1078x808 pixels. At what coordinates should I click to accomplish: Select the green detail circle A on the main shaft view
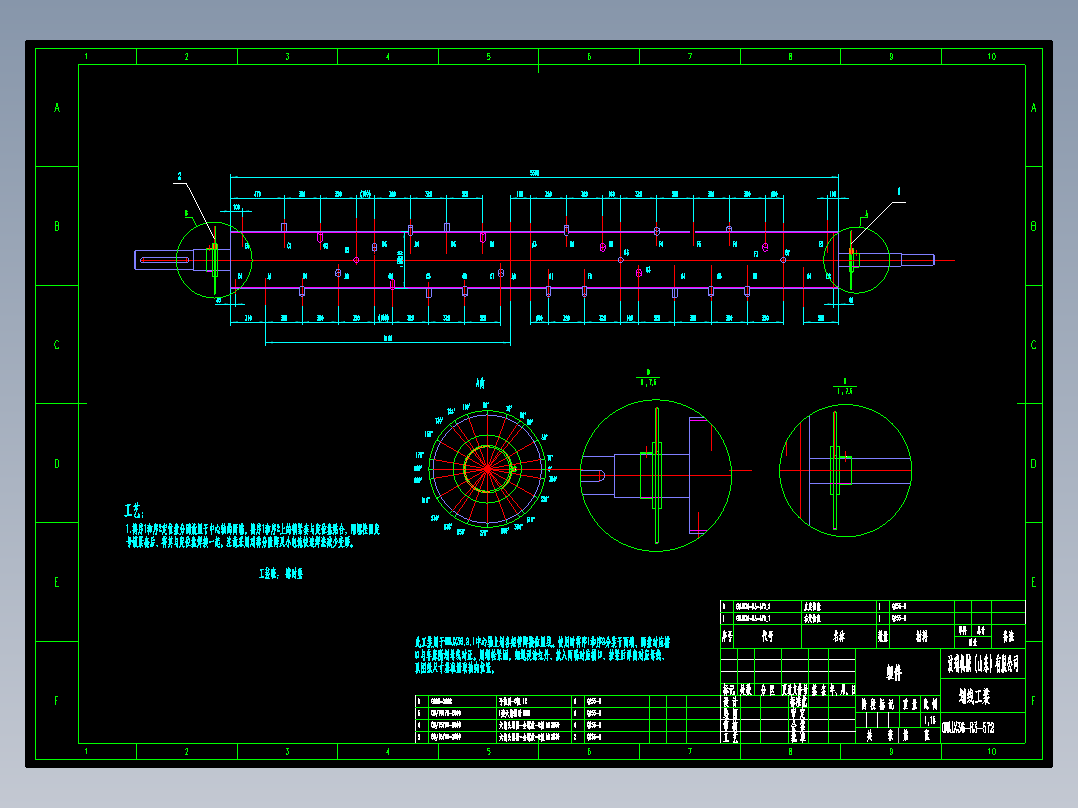[x=856, y=260]
